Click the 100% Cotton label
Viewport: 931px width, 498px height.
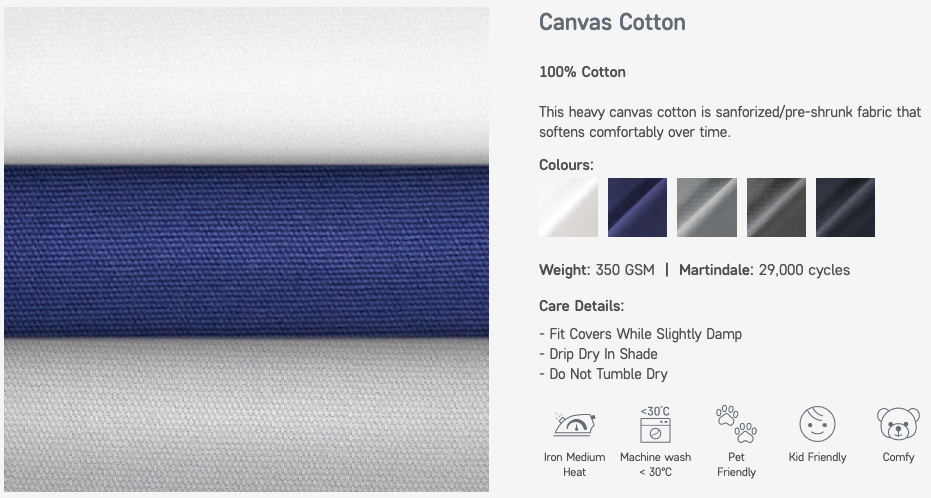[582, 72]
